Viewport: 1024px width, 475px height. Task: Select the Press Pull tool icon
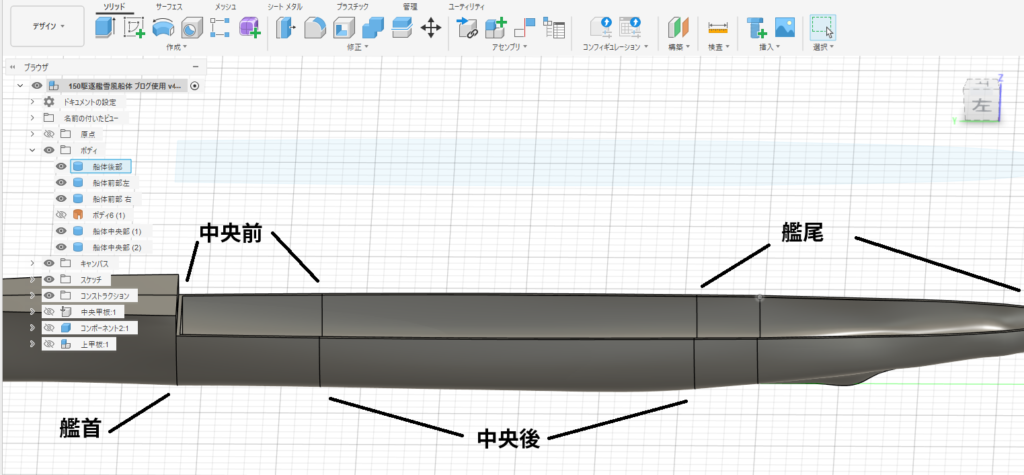pos(286,27)
